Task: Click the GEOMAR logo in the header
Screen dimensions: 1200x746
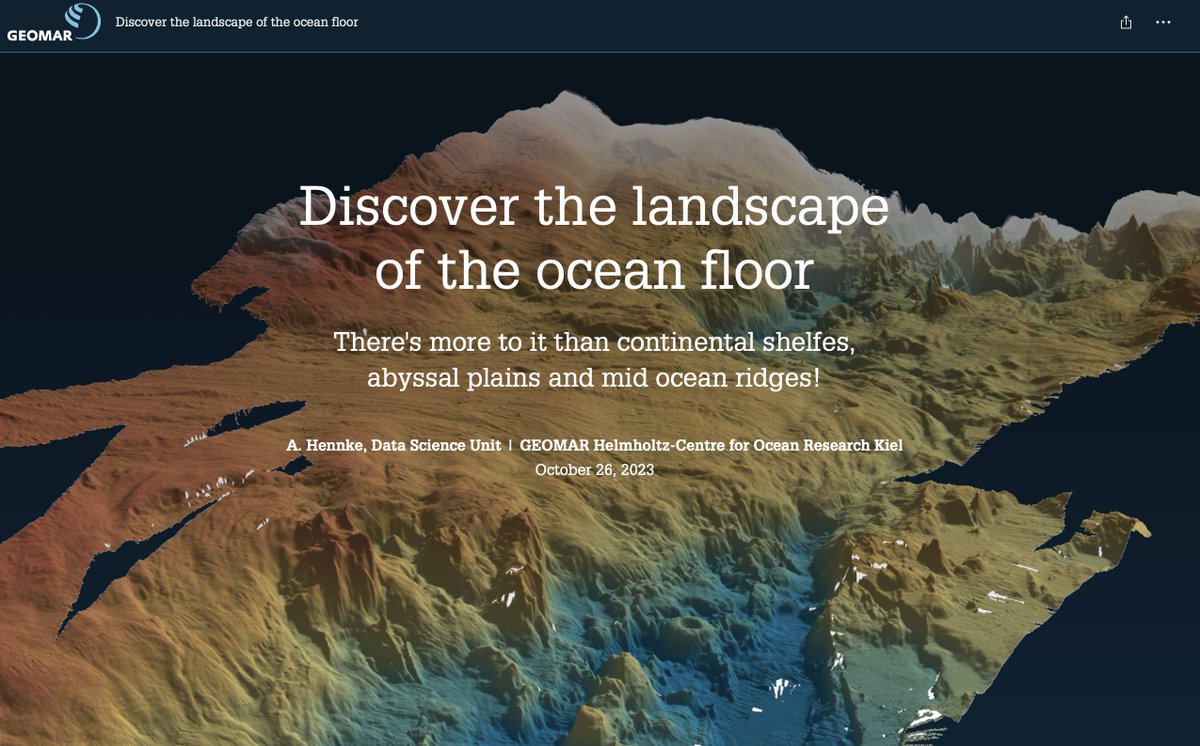Action: tap(53, 23)
